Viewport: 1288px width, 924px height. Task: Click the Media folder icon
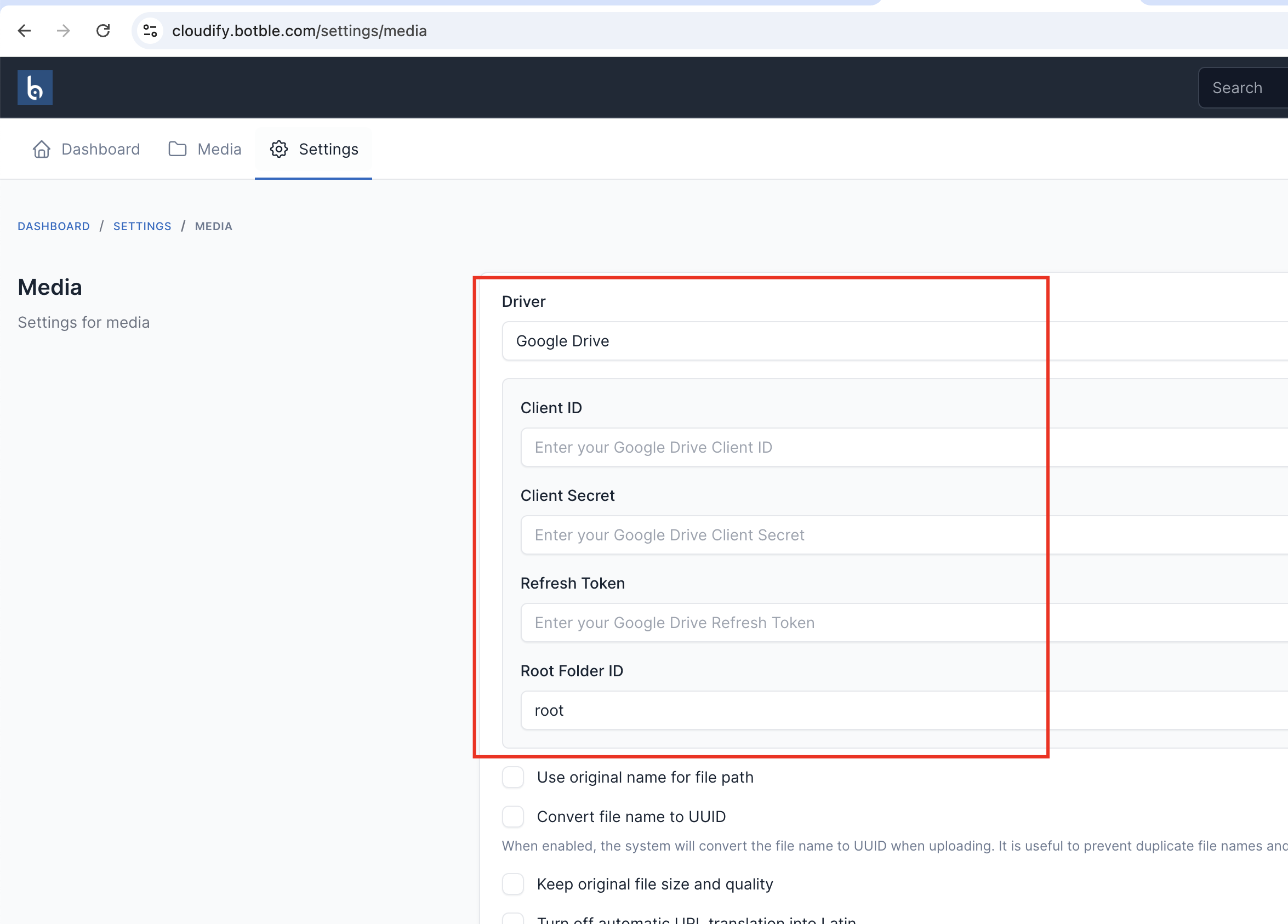tap(178, 150)
